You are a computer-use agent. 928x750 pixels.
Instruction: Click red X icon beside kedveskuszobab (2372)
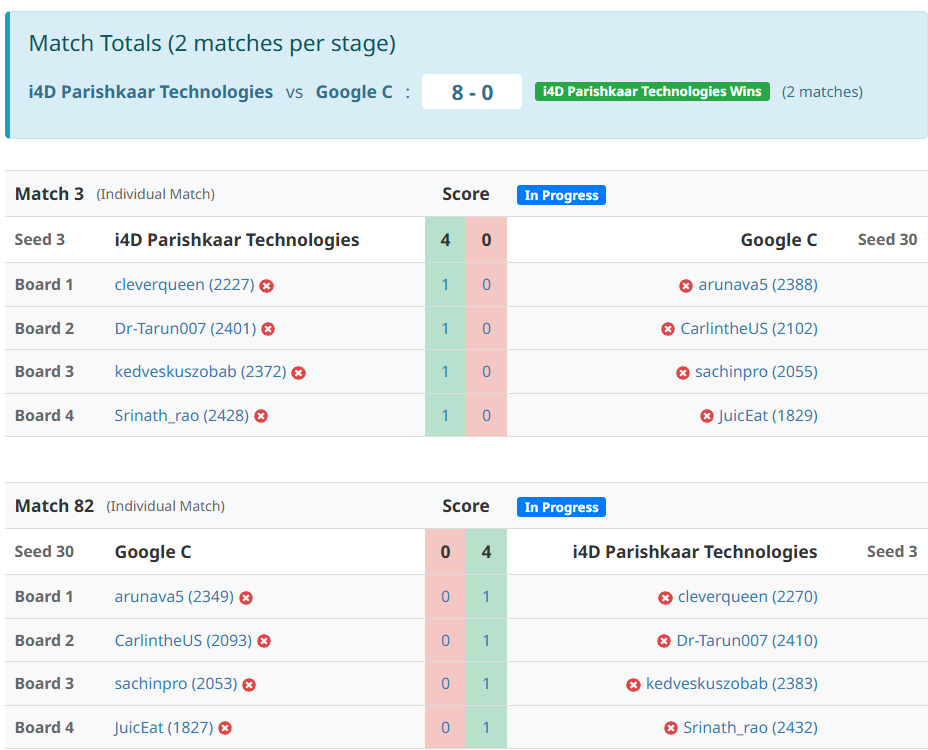[298, 373]
